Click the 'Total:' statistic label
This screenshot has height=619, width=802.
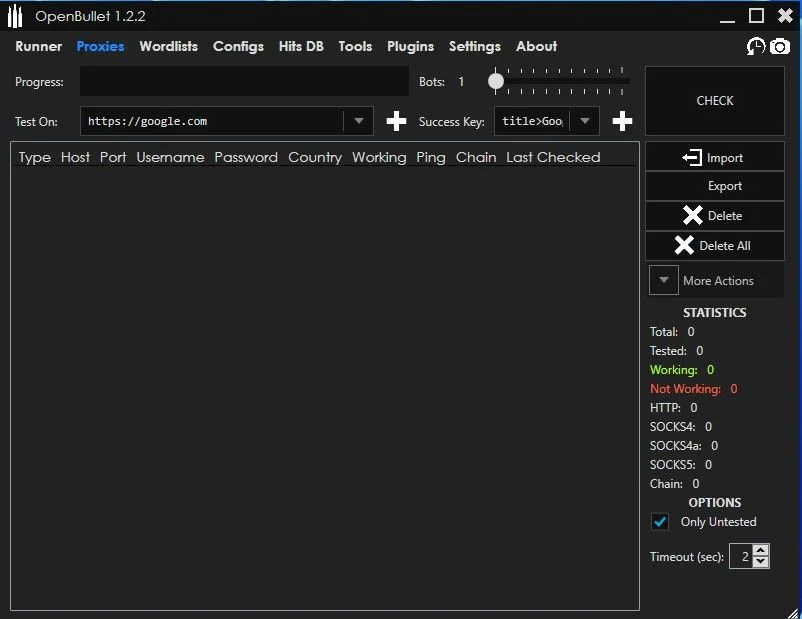pyautogui.click(x=664, y=332)
